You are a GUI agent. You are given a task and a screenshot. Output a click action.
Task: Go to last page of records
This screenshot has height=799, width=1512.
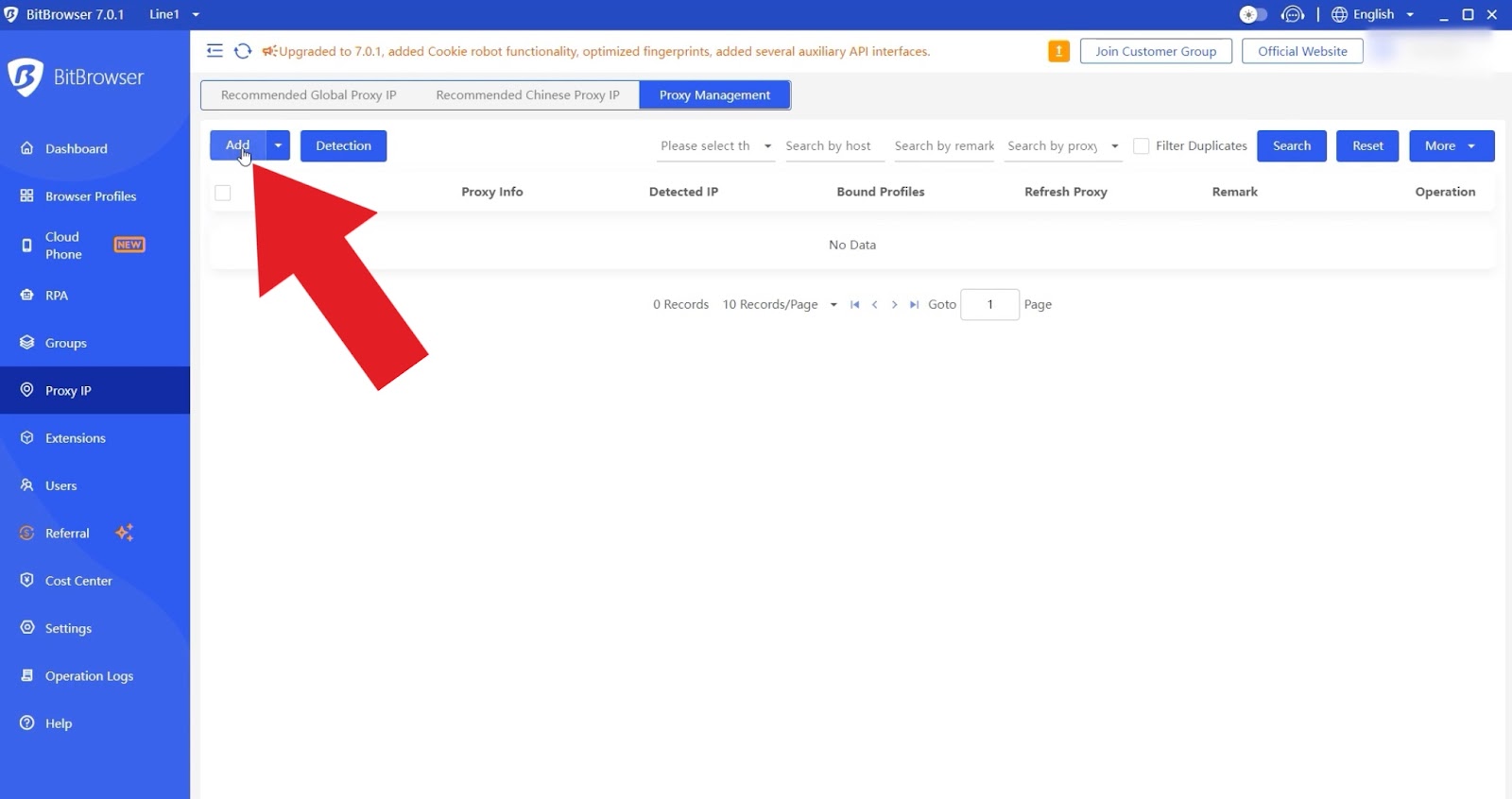tap(914, 304)
